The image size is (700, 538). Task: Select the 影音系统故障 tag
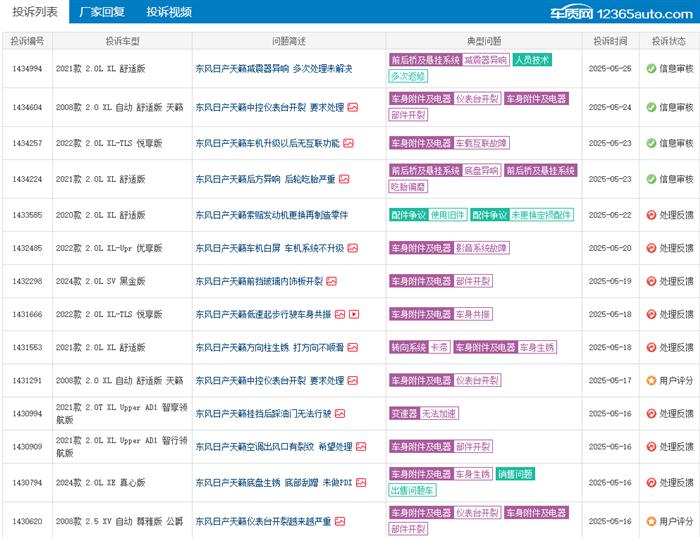point(481,248)
